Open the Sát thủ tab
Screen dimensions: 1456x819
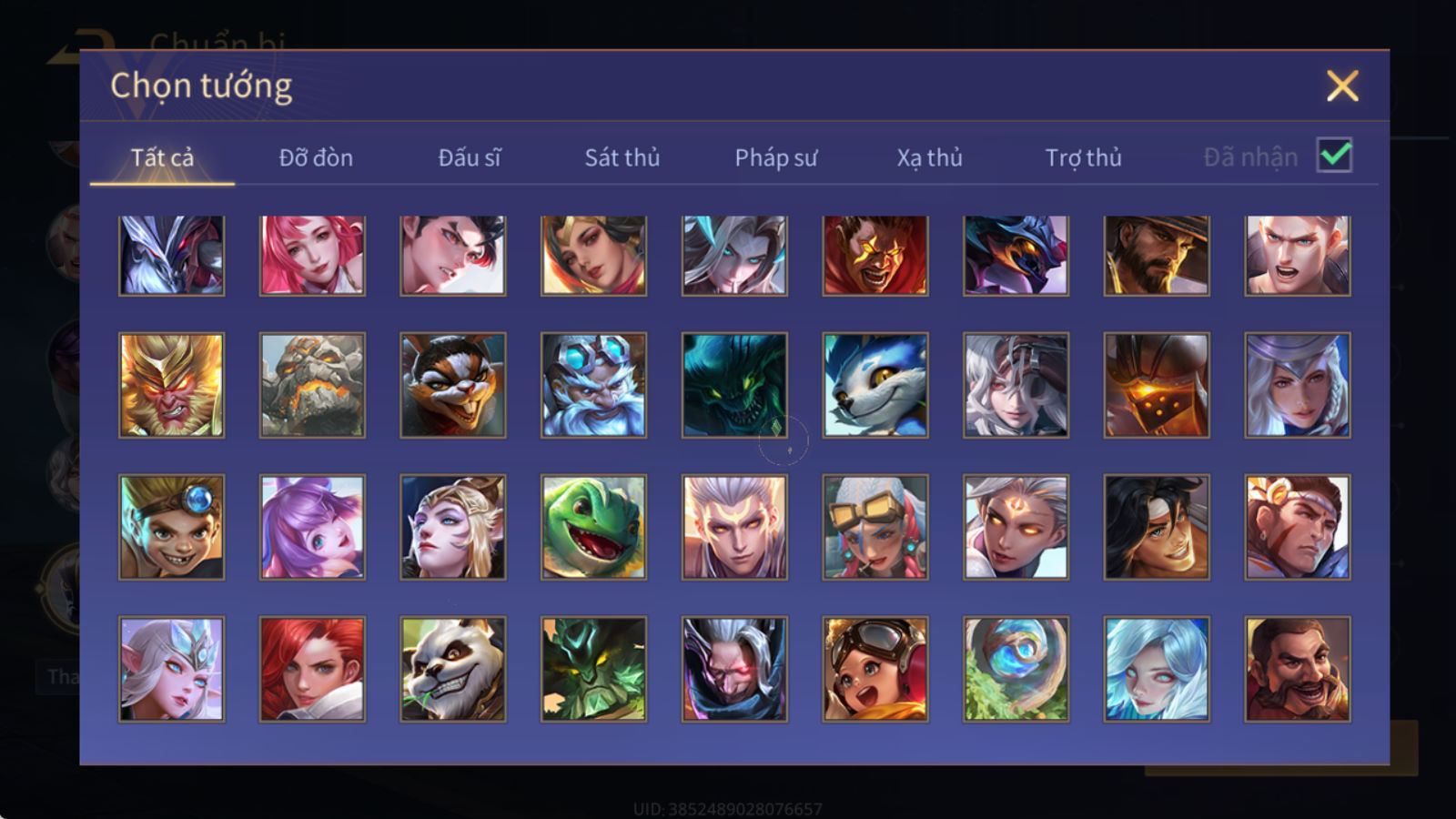[622, 157]
